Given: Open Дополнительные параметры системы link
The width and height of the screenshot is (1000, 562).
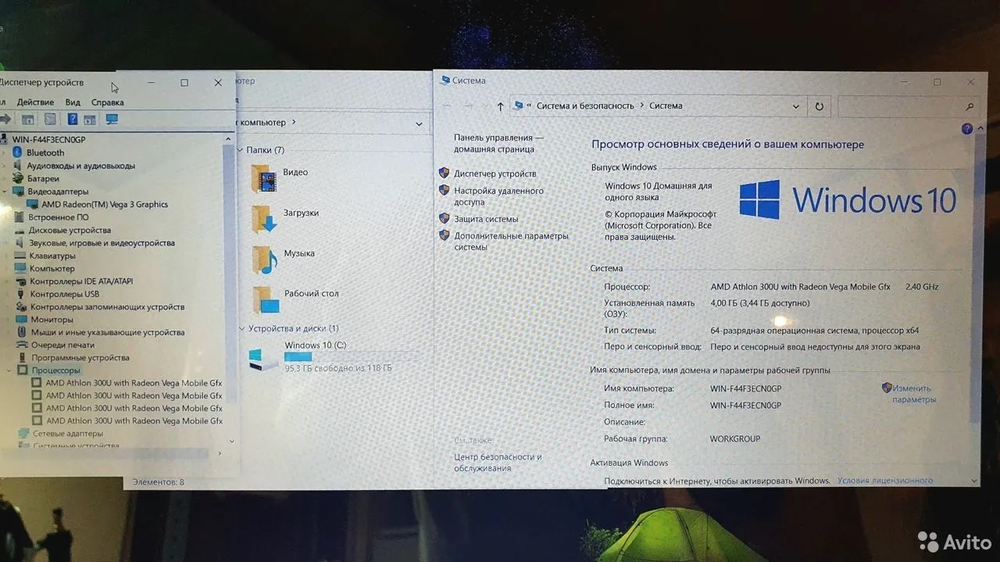Looking at the screenshot, I should pyautogui.click(x=511, y=241).
